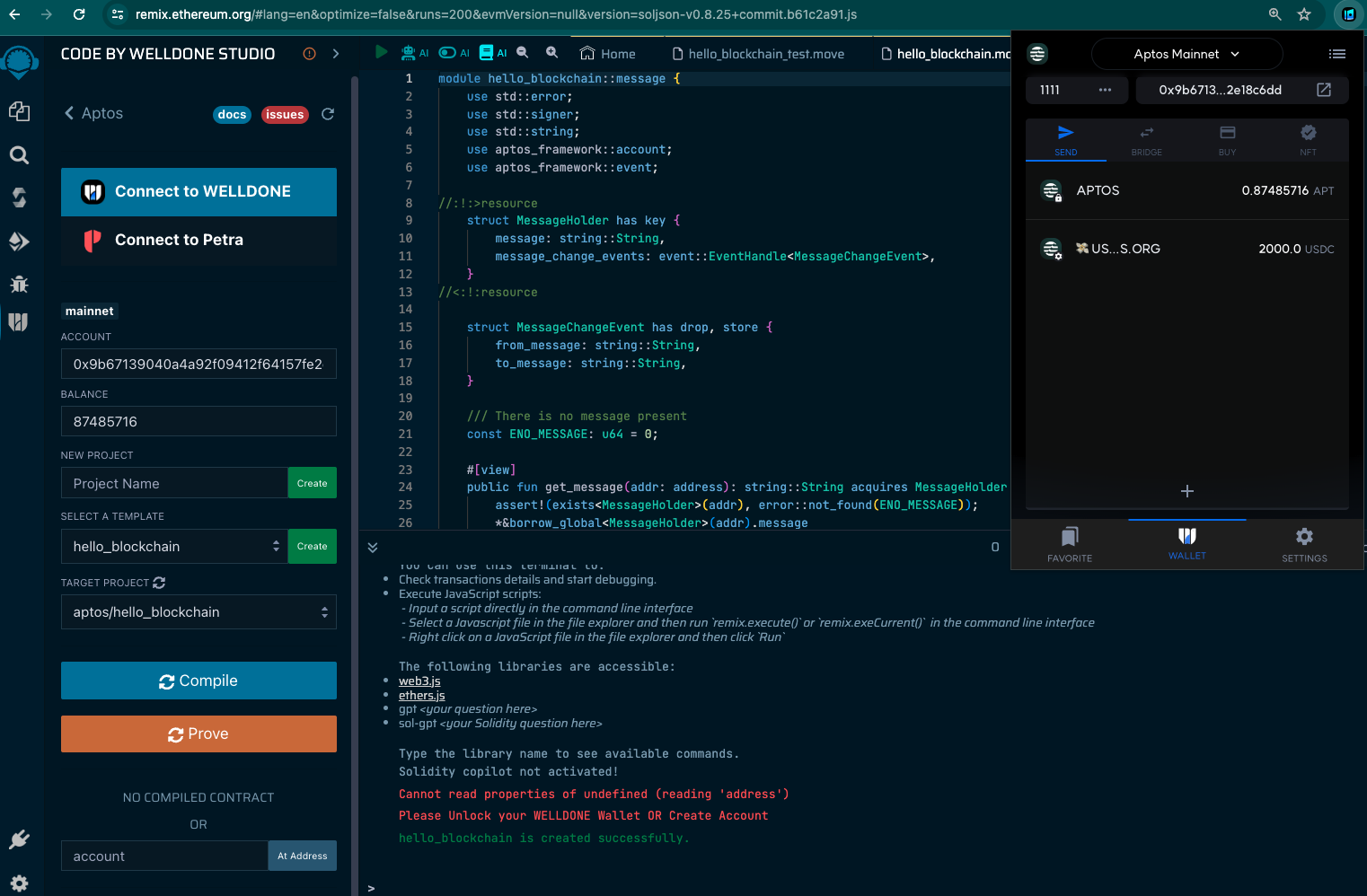The width and height of the screenshot is (1367, 896).
Task: Open wallet address in explorer icon
Action: point(1323,90)
